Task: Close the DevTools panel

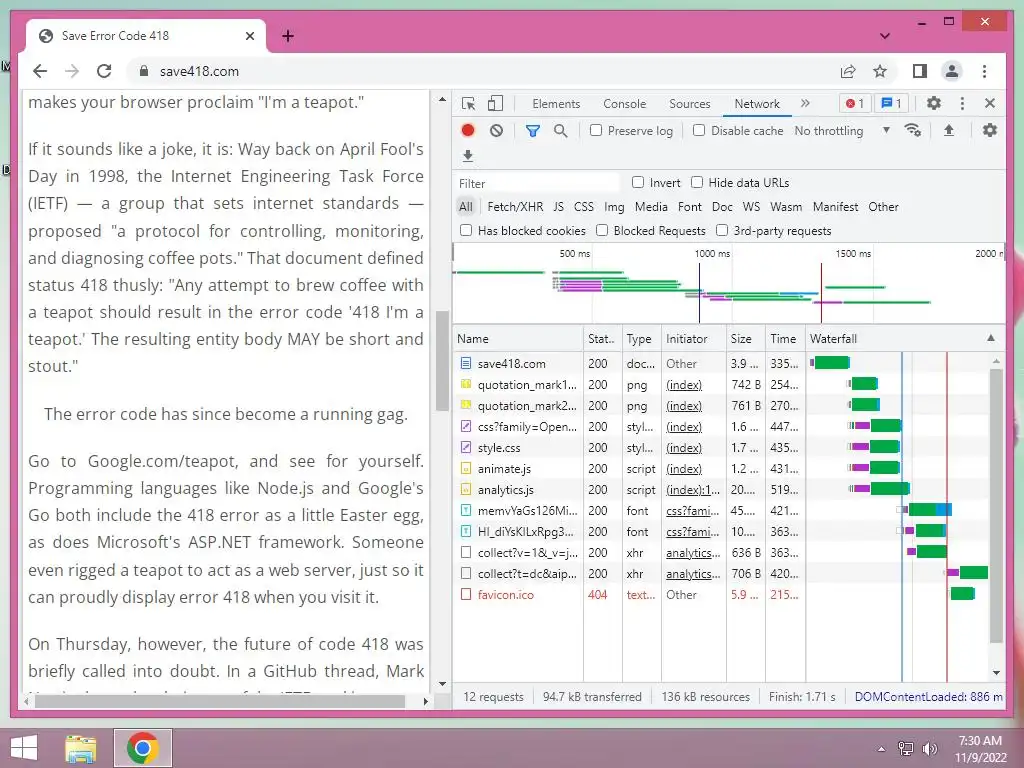Action: (990, 103)
